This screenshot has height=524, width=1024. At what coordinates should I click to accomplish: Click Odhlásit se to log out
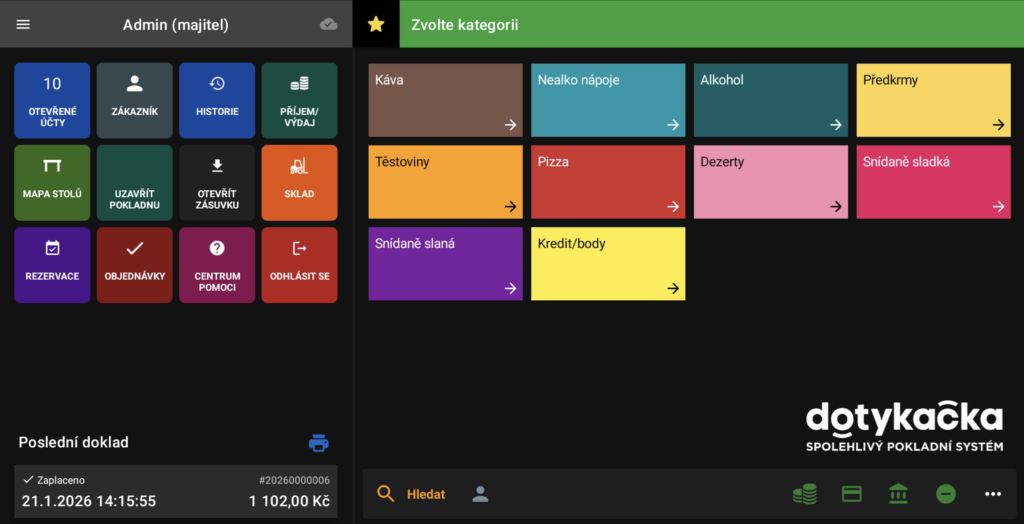[x=299, y=264]
